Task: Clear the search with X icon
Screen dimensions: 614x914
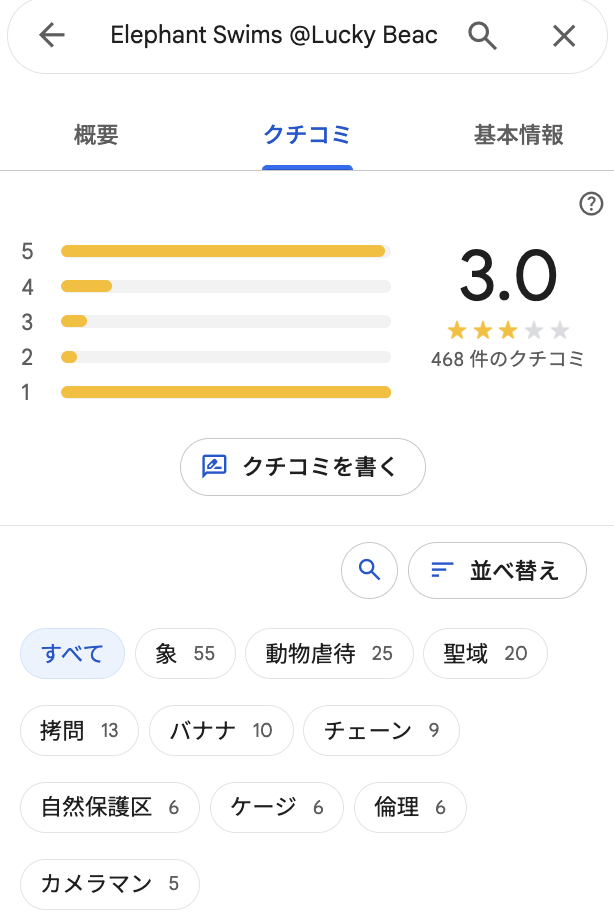Action: [564, 36]
